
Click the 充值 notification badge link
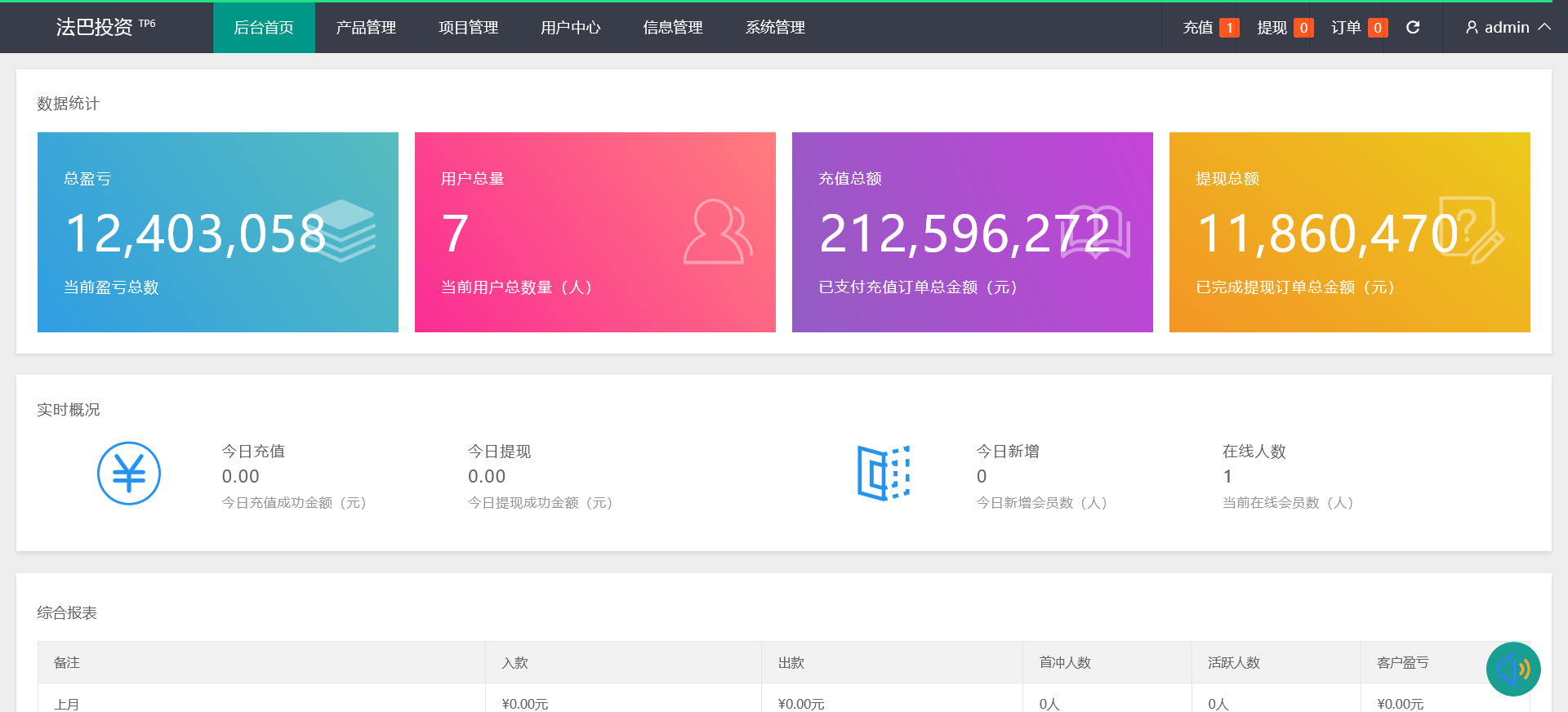coord(1210,28)
